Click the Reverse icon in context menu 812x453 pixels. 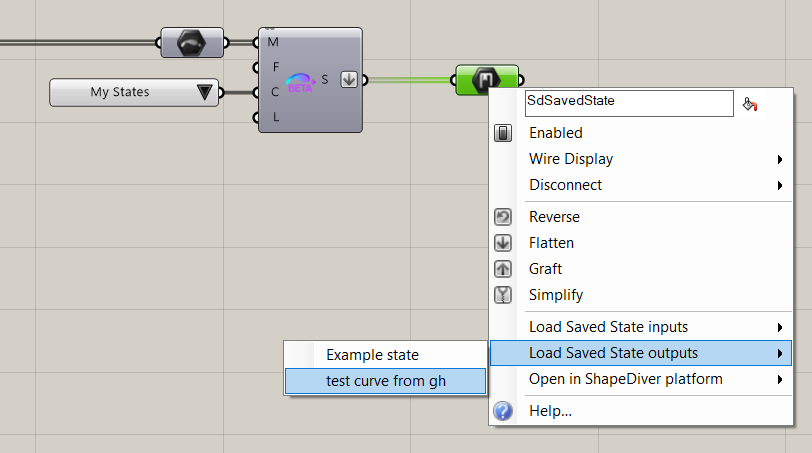504,217
